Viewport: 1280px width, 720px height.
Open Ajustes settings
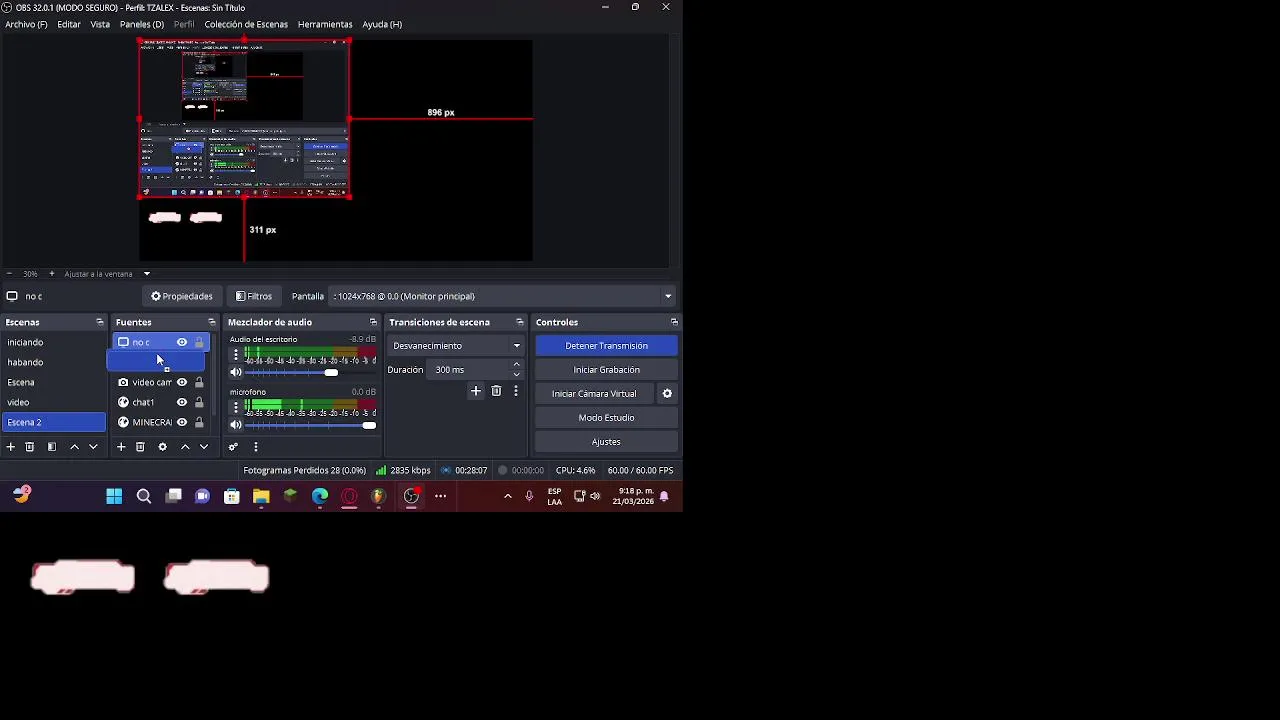(x=607, y=442)
